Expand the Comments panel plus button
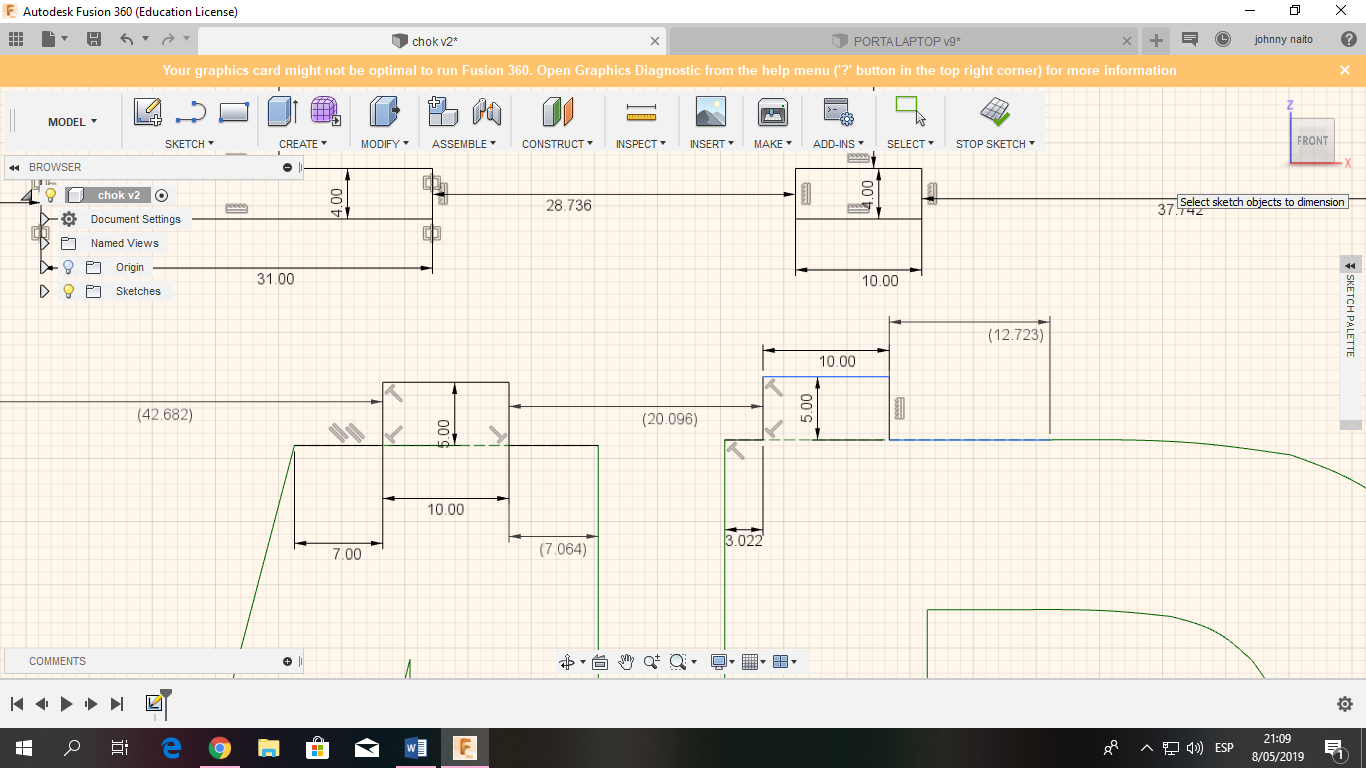Image resolution: width=1366 pixels, height=768 pixels. pyautogui.click(x=287, y=661)
